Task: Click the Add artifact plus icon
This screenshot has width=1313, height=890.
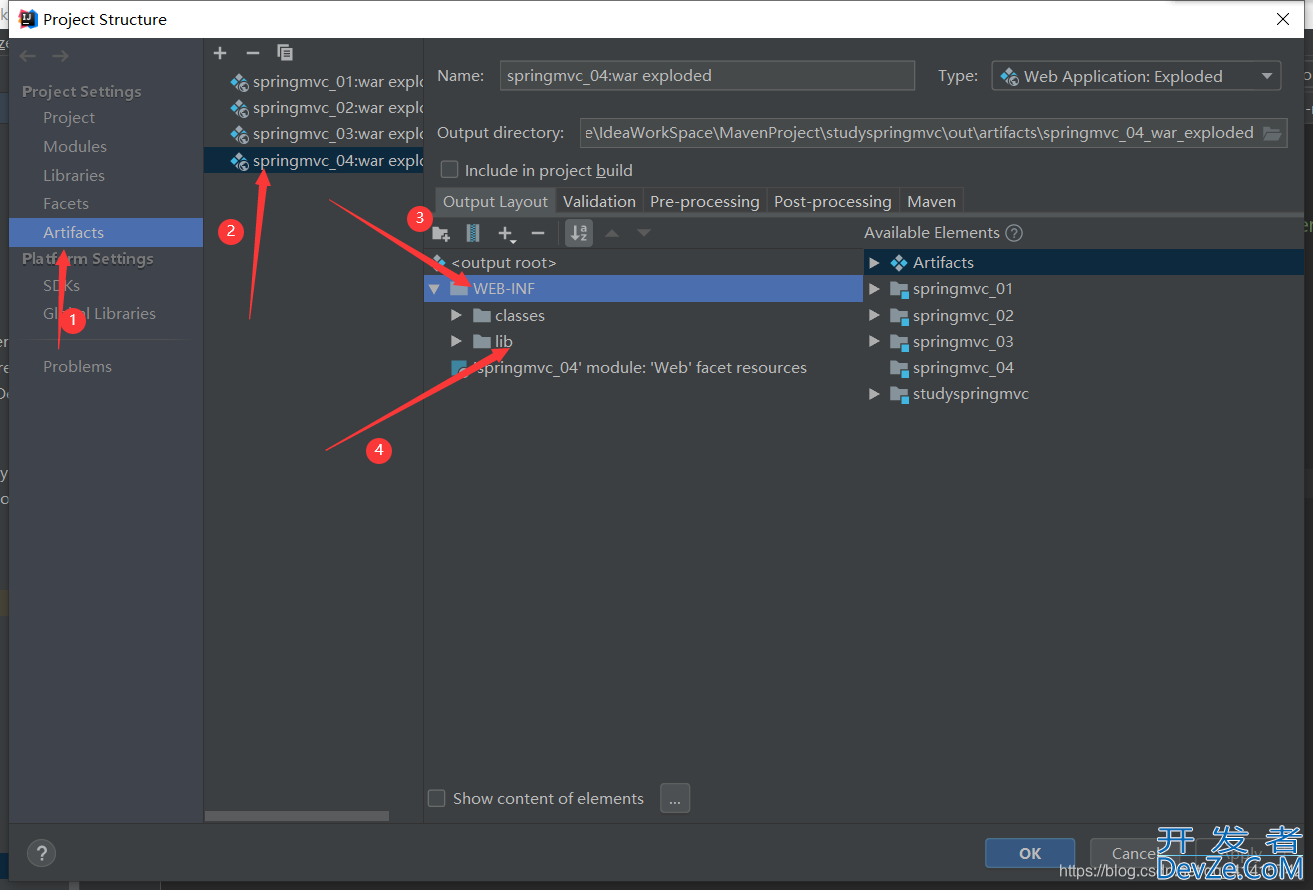Action: pos(220,53)
